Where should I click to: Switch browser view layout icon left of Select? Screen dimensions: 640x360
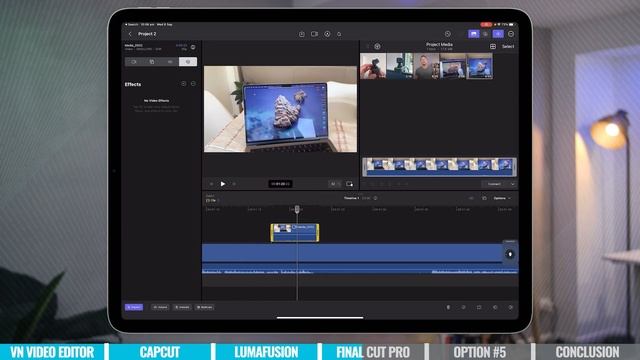click(x=493, y=47)
